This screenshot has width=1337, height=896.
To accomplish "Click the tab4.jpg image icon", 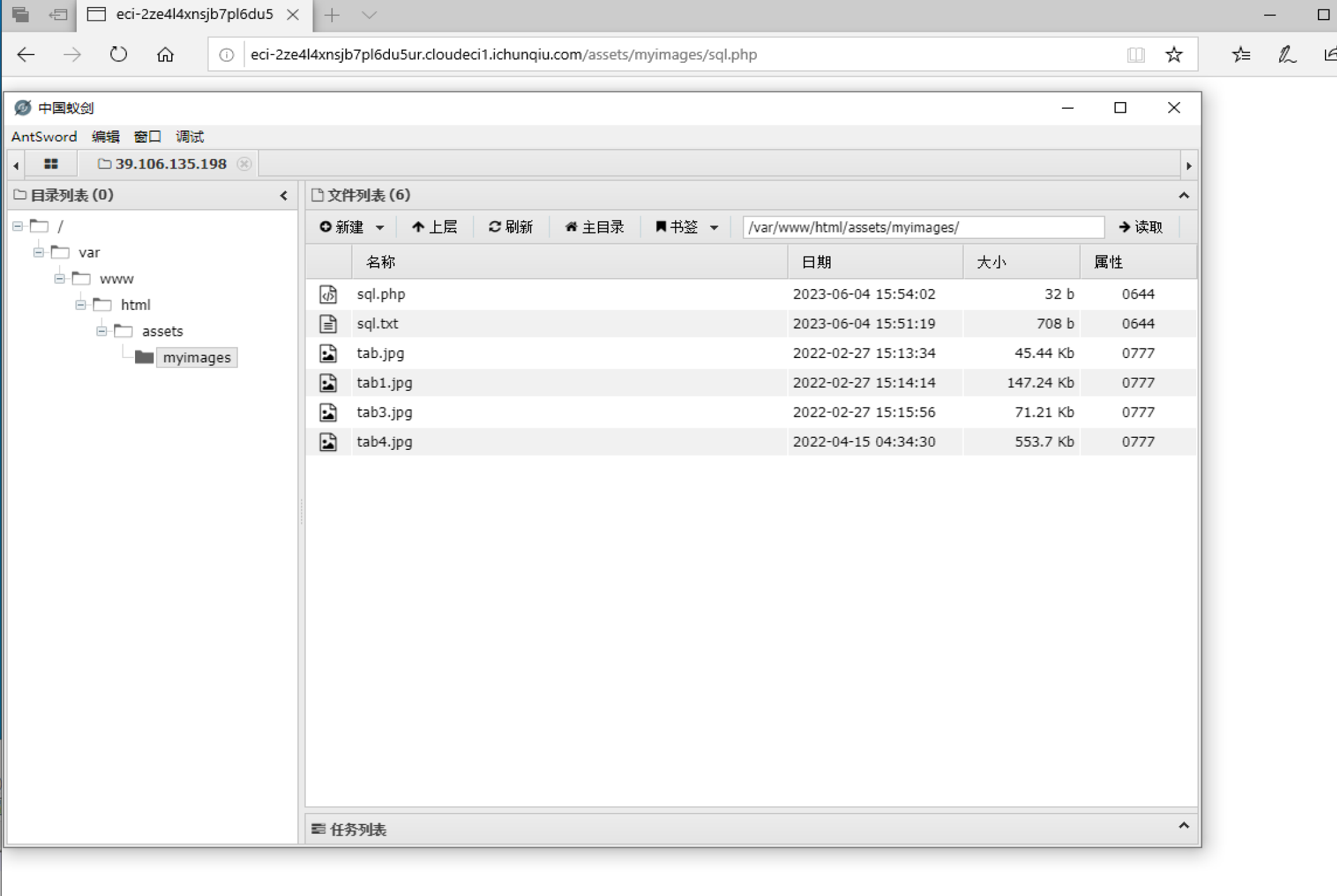I will pyautogui.click(x=328, y=442).
